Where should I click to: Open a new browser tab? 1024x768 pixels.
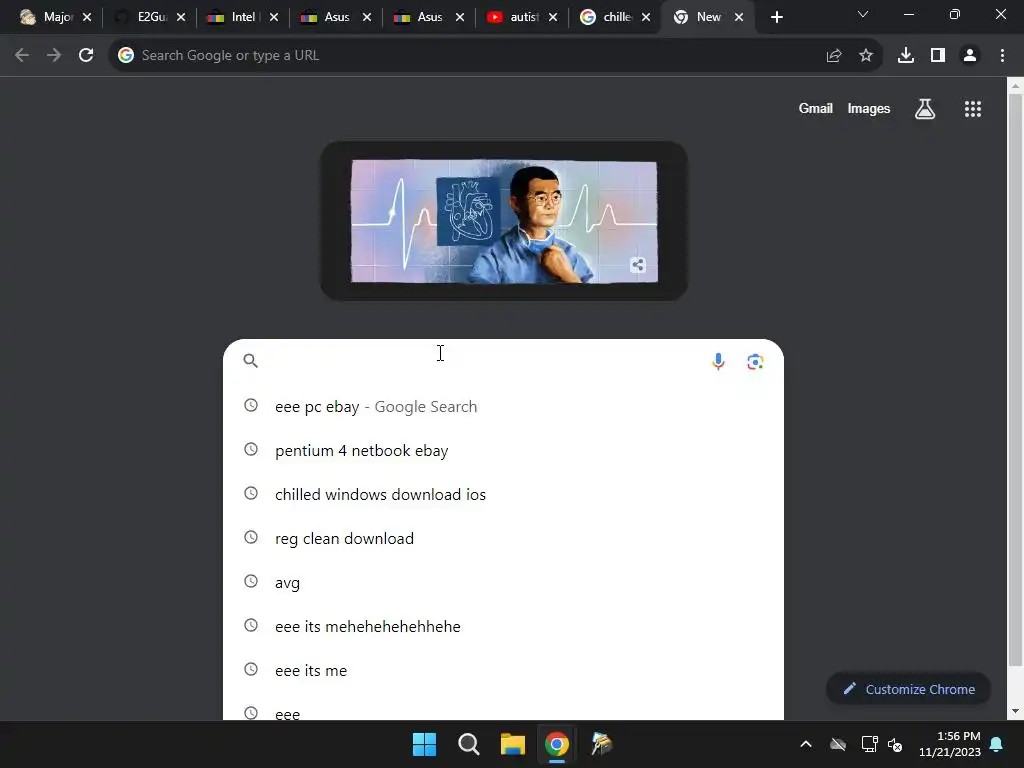tap(776, 18)
